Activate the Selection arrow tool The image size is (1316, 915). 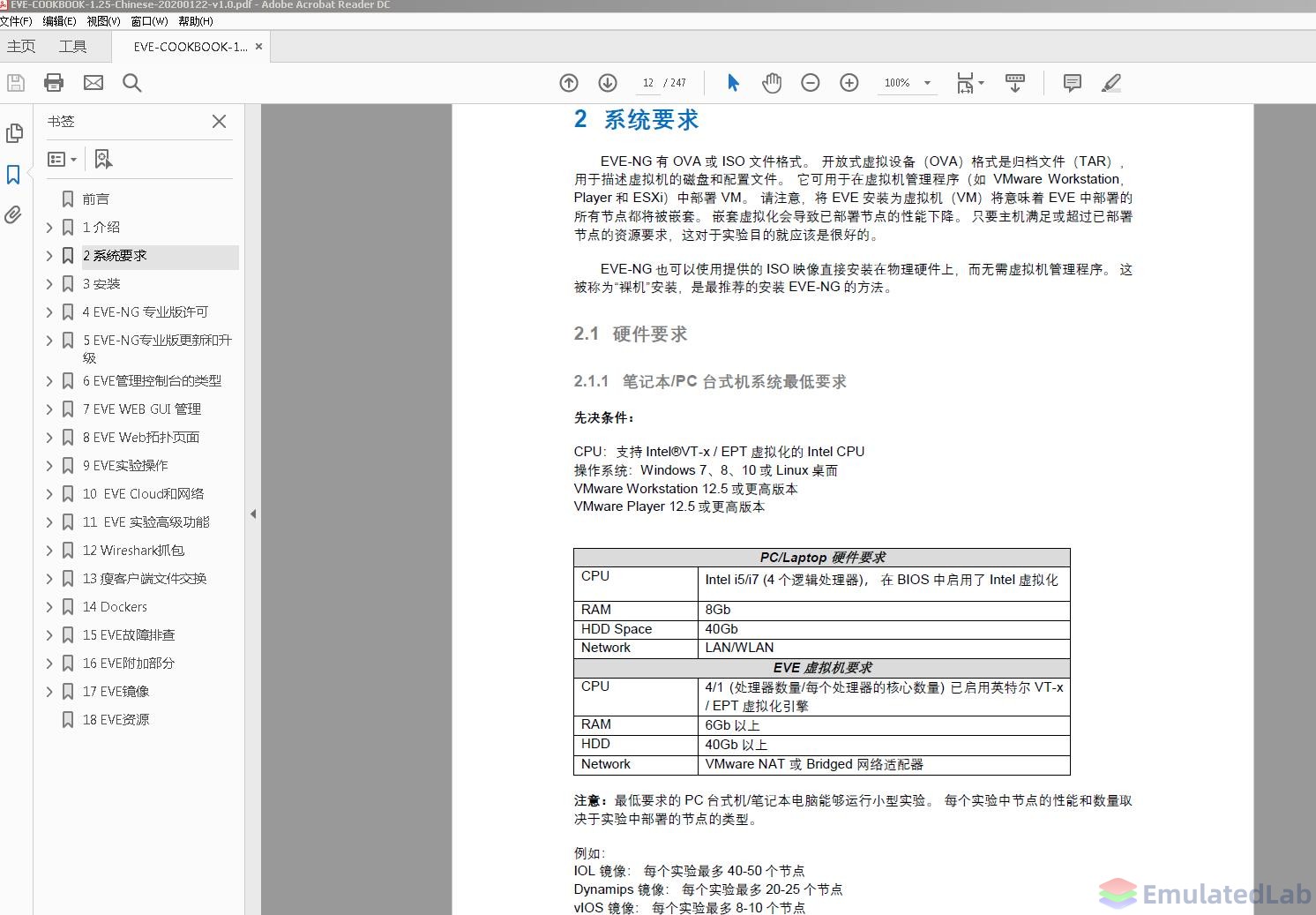(x=733, y=83)
